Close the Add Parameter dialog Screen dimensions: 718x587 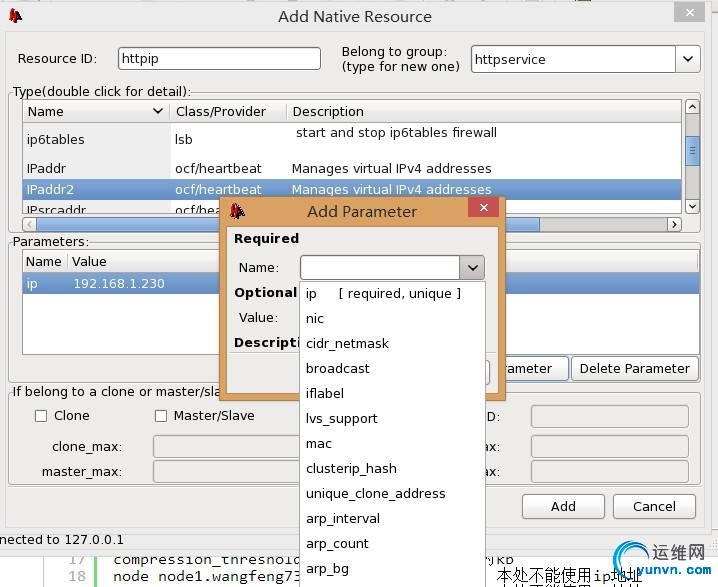484,208
